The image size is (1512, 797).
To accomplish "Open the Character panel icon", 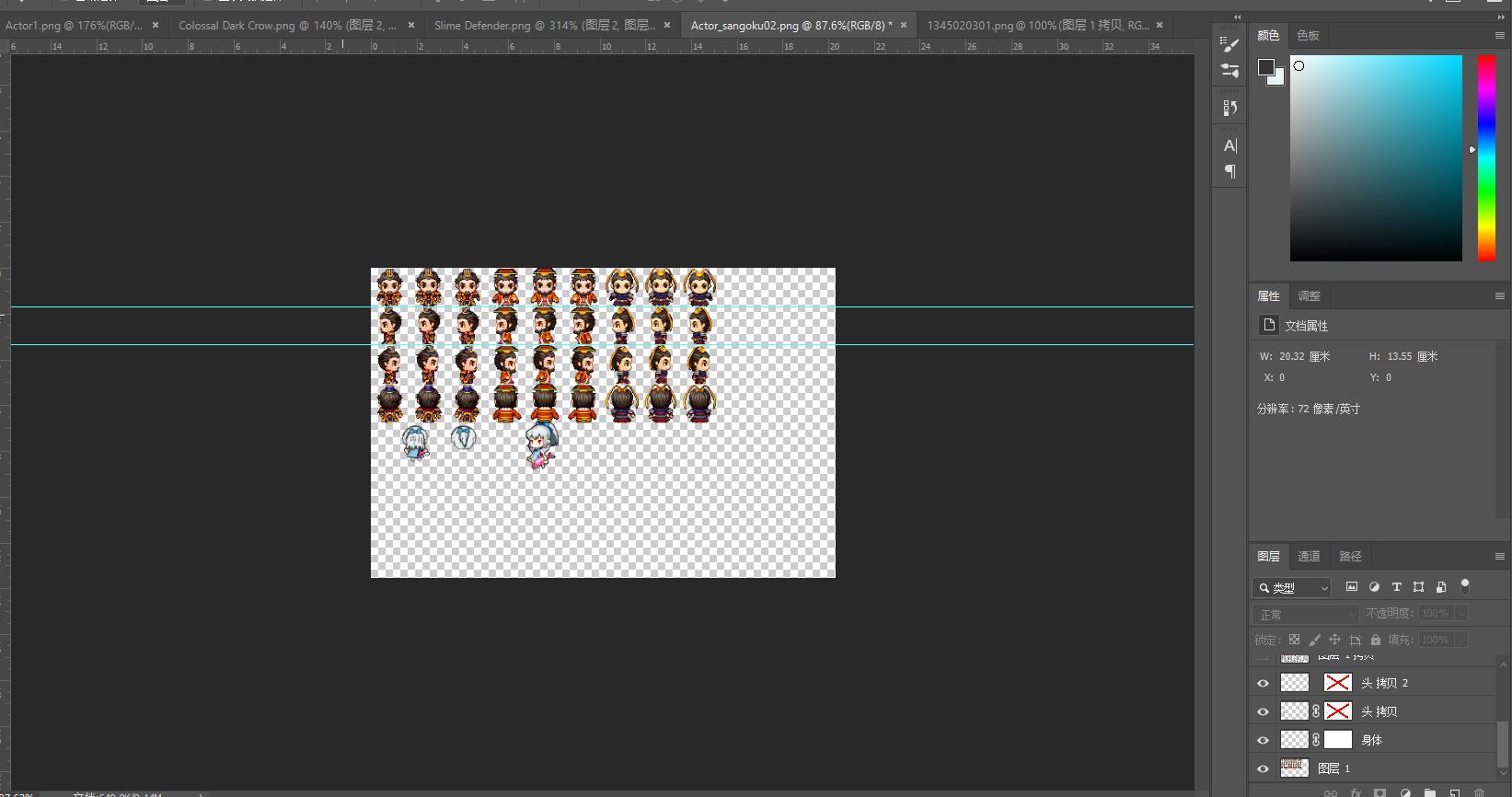I will click(x=1229, y=145).
